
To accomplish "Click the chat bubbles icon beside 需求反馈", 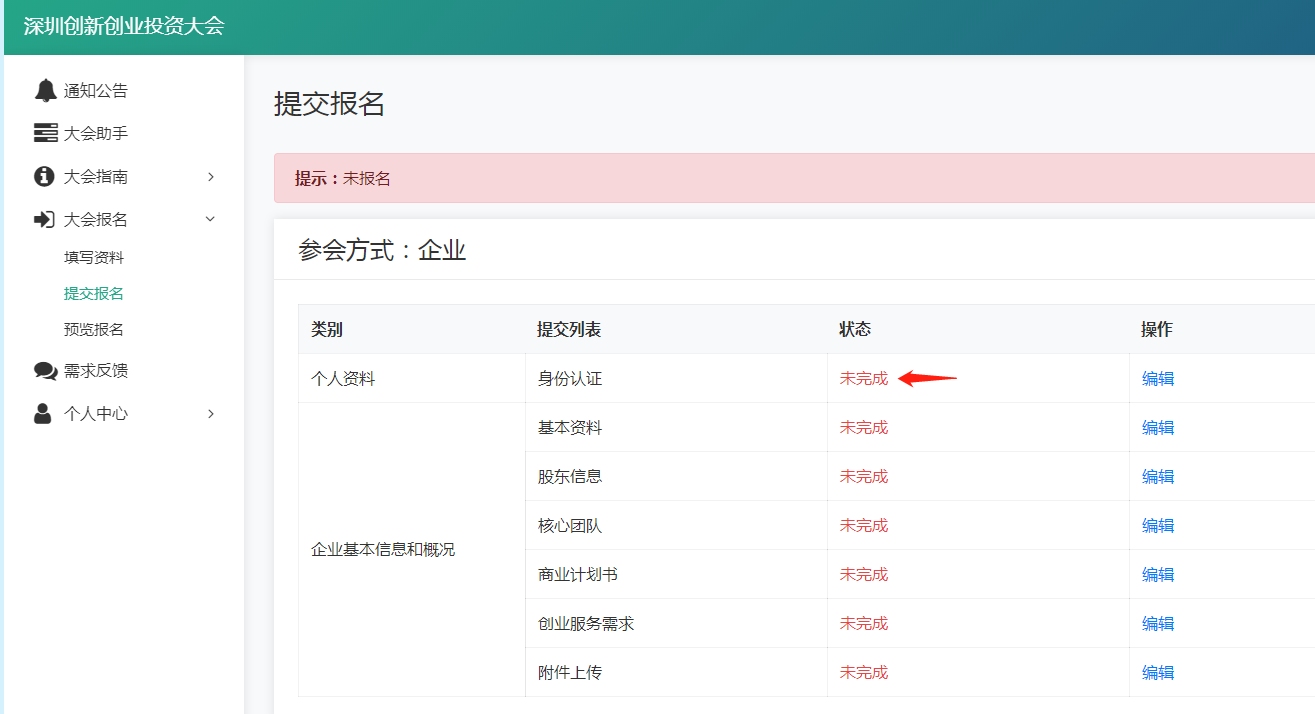I will (x=45, y=371).
